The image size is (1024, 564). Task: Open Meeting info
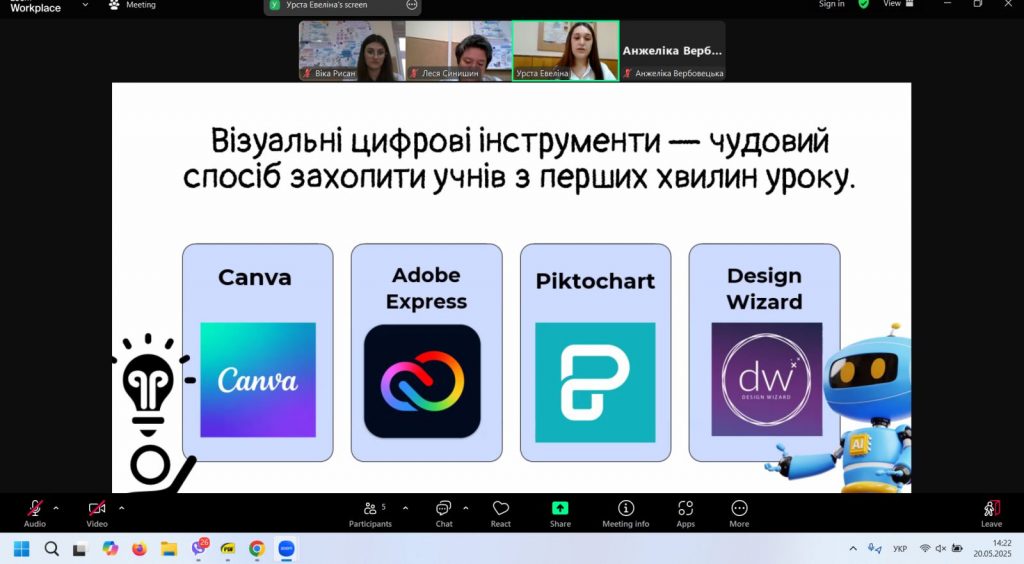click(626, 510)
